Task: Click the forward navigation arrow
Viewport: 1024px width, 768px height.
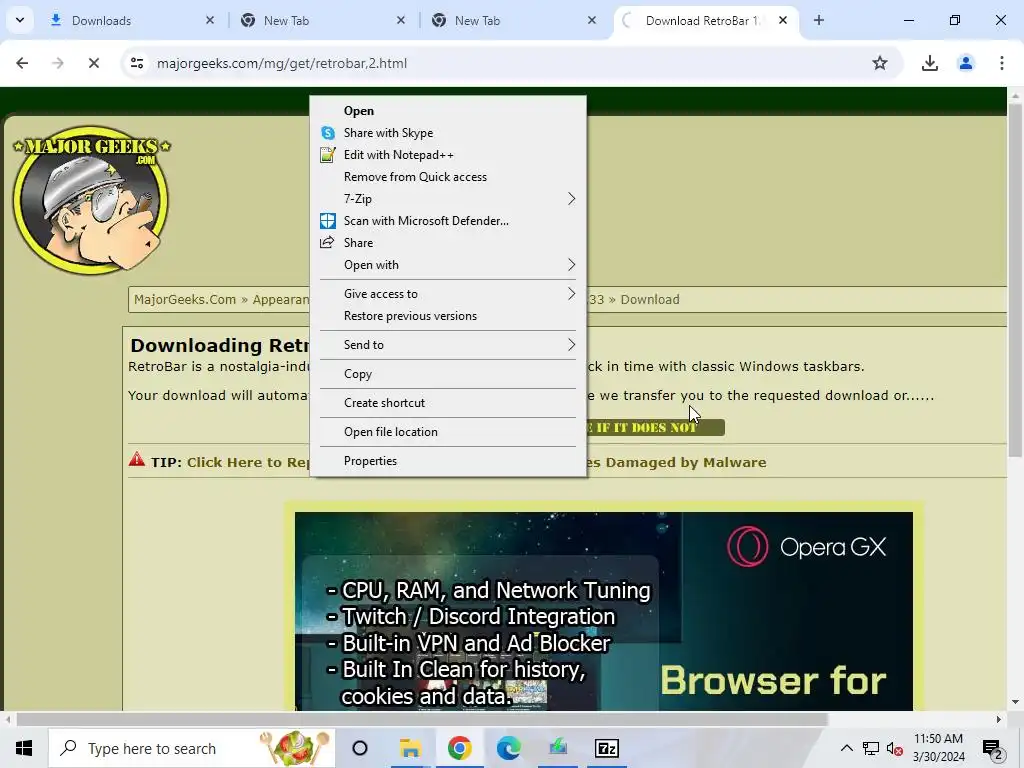Action: pyautogui.click(x=58, y=63)
